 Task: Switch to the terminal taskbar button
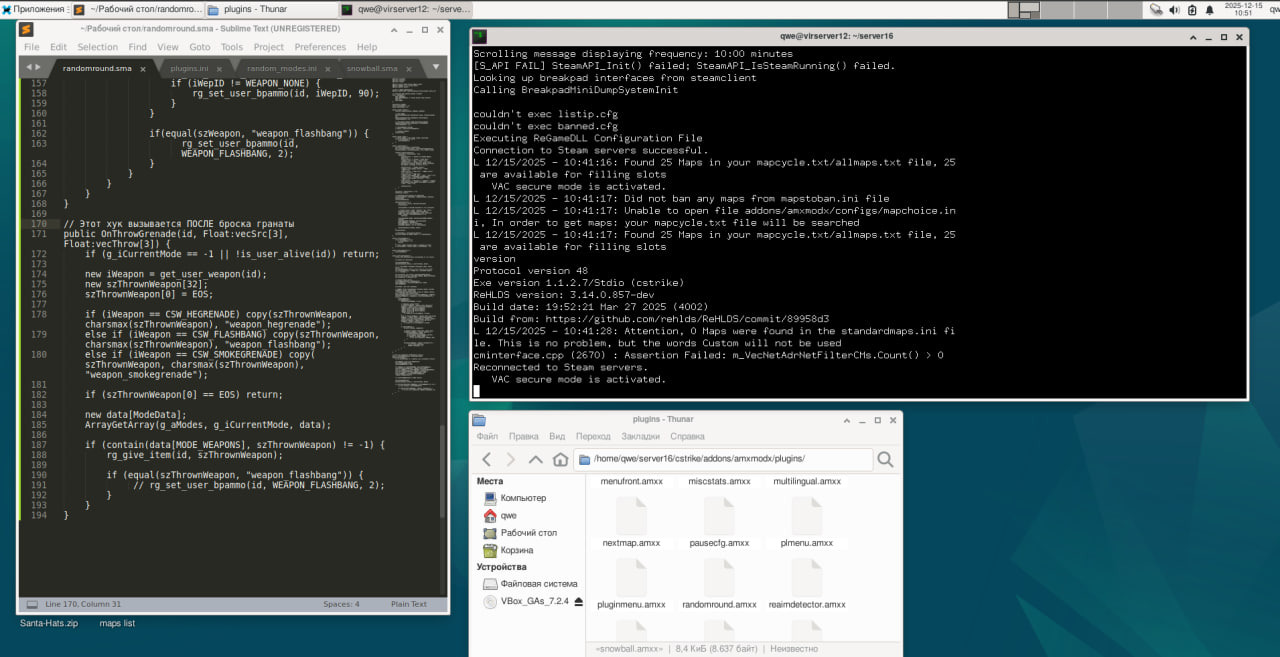point(405,9)
